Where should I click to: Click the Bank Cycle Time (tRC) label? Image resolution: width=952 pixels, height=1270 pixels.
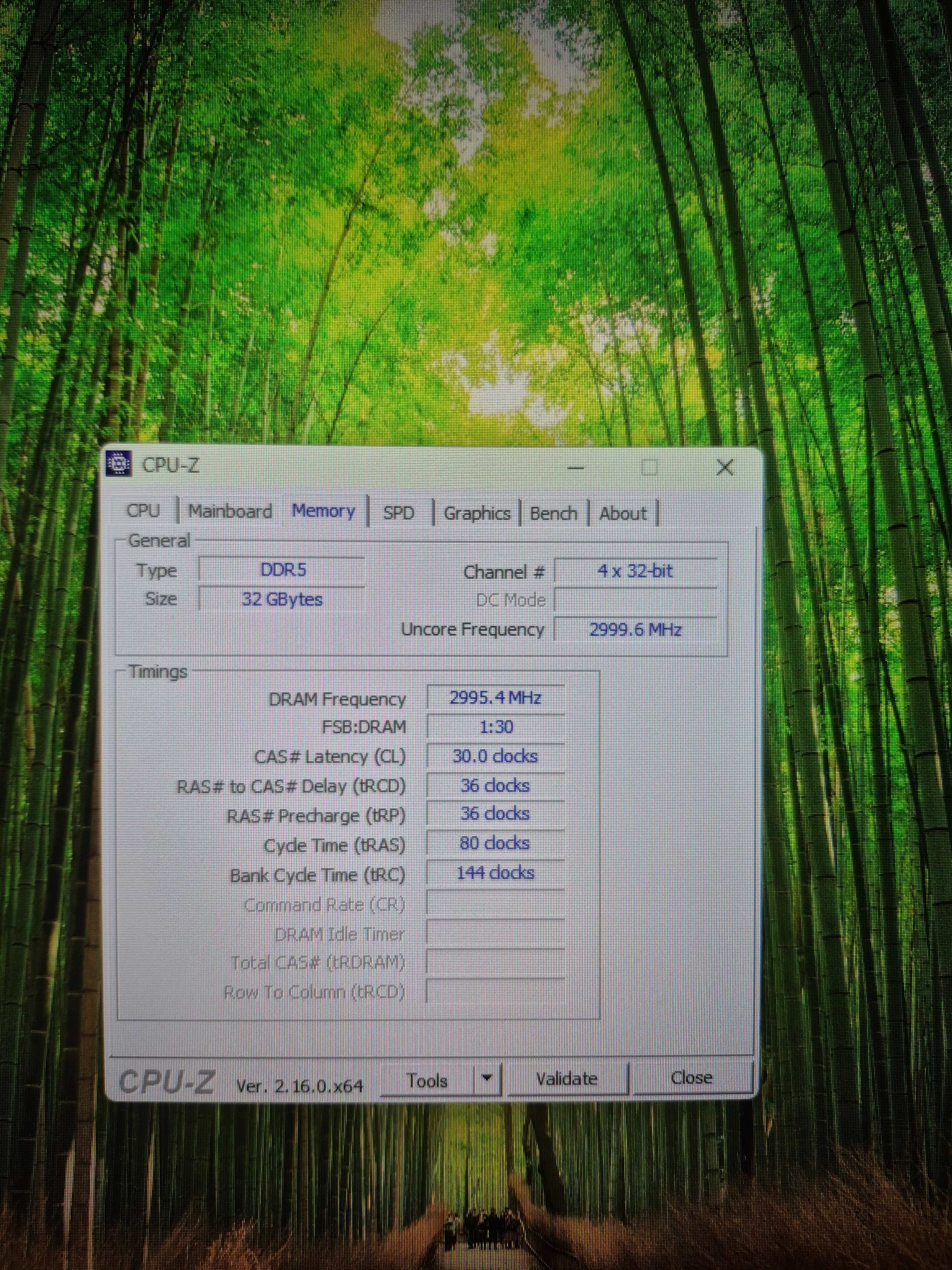(317, 875)
